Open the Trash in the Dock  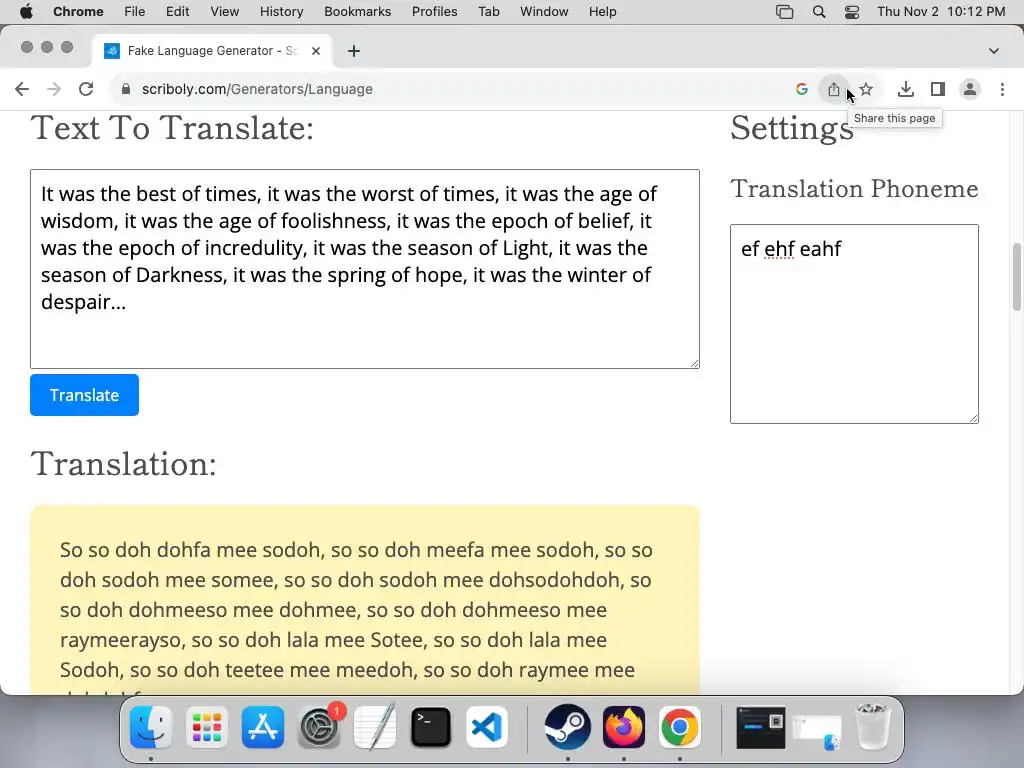click(x=873, y=726)
